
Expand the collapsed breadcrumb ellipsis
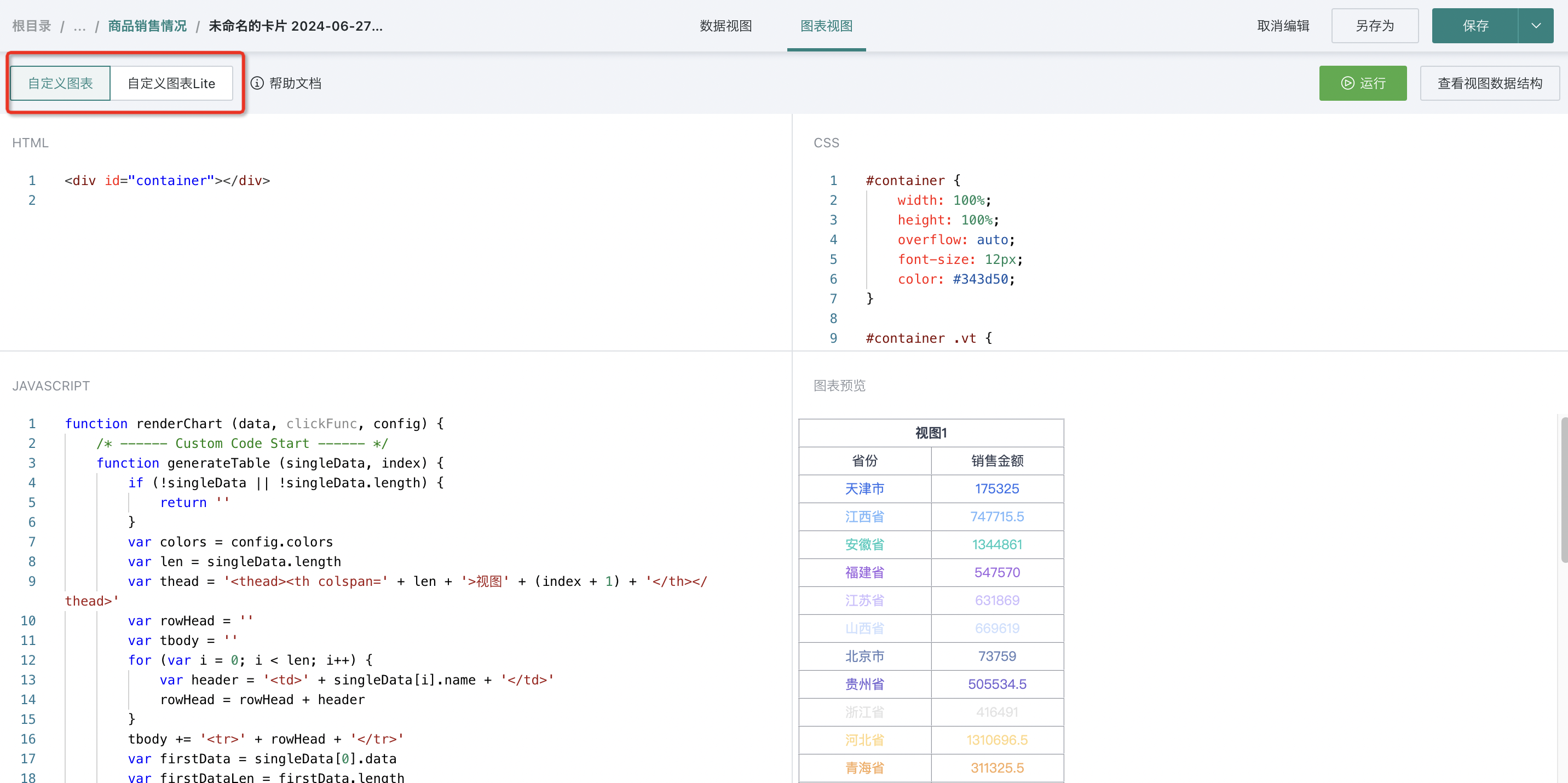tap(79, 26)
